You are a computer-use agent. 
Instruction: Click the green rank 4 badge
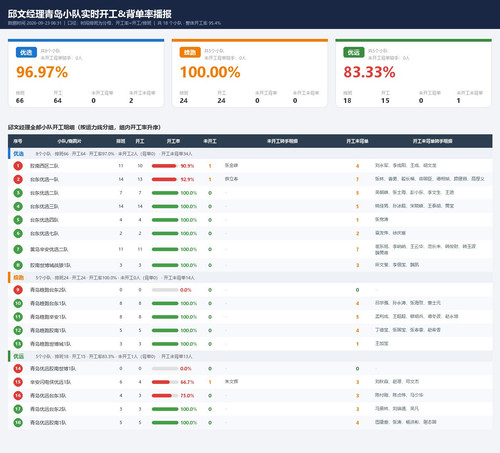pyautogui.click(x=18, y=206)
